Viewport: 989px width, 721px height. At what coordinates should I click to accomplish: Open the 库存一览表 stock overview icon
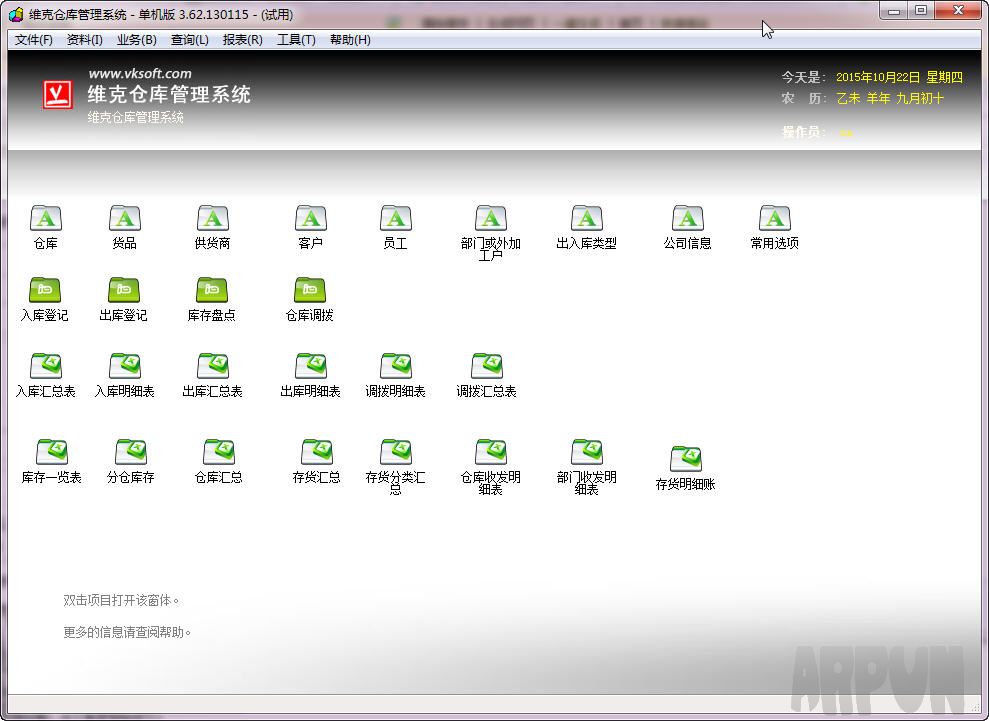52,452
